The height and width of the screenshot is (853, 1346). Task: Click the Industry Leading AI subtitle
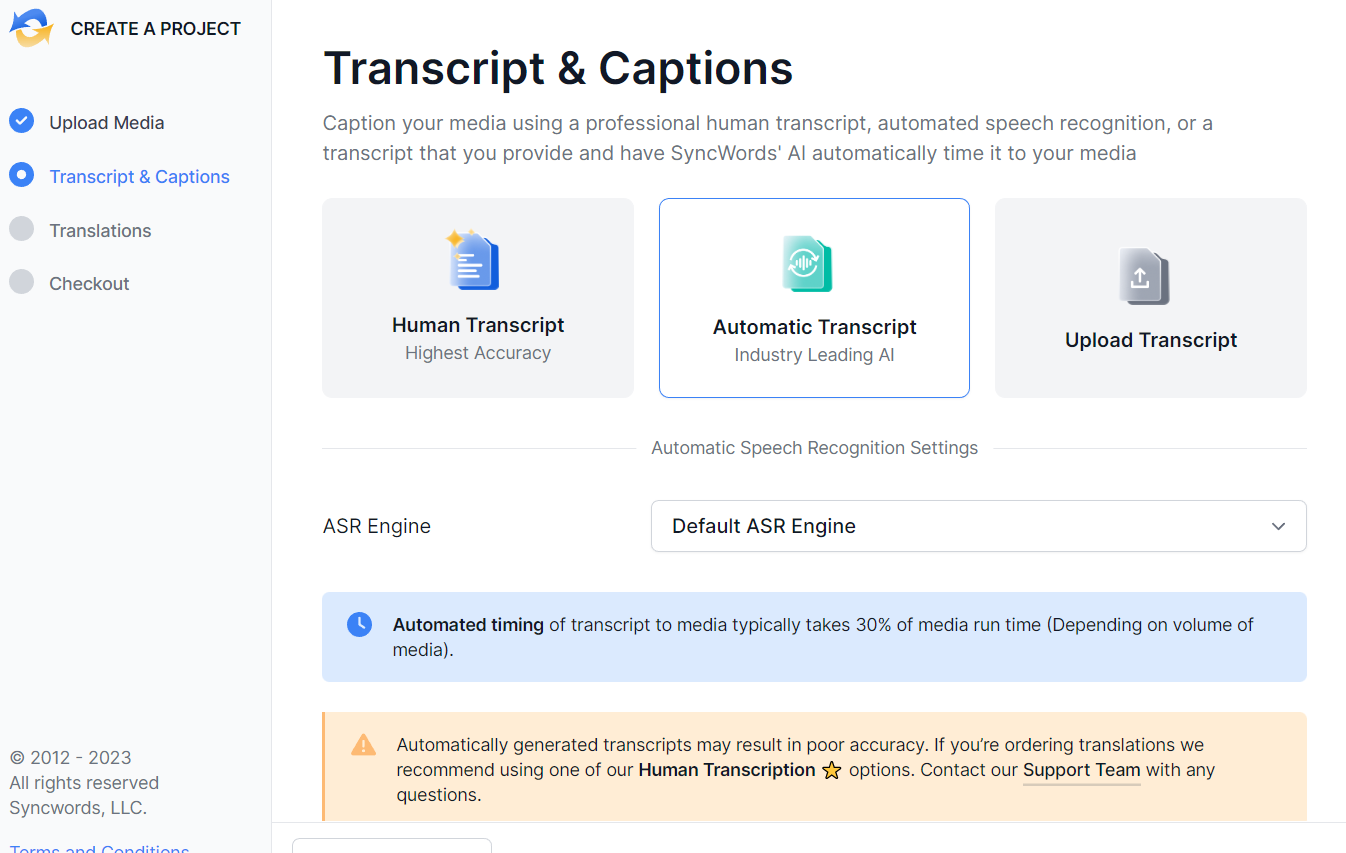[814, 355]
